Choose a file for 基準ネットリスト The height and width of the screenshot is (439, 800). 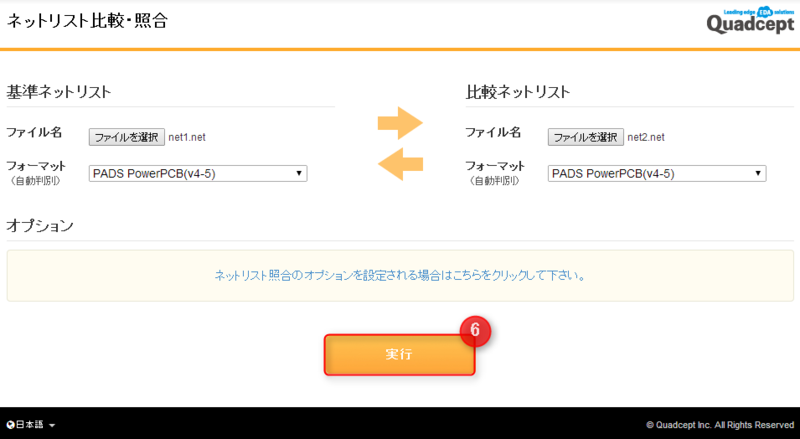(127, 137)
